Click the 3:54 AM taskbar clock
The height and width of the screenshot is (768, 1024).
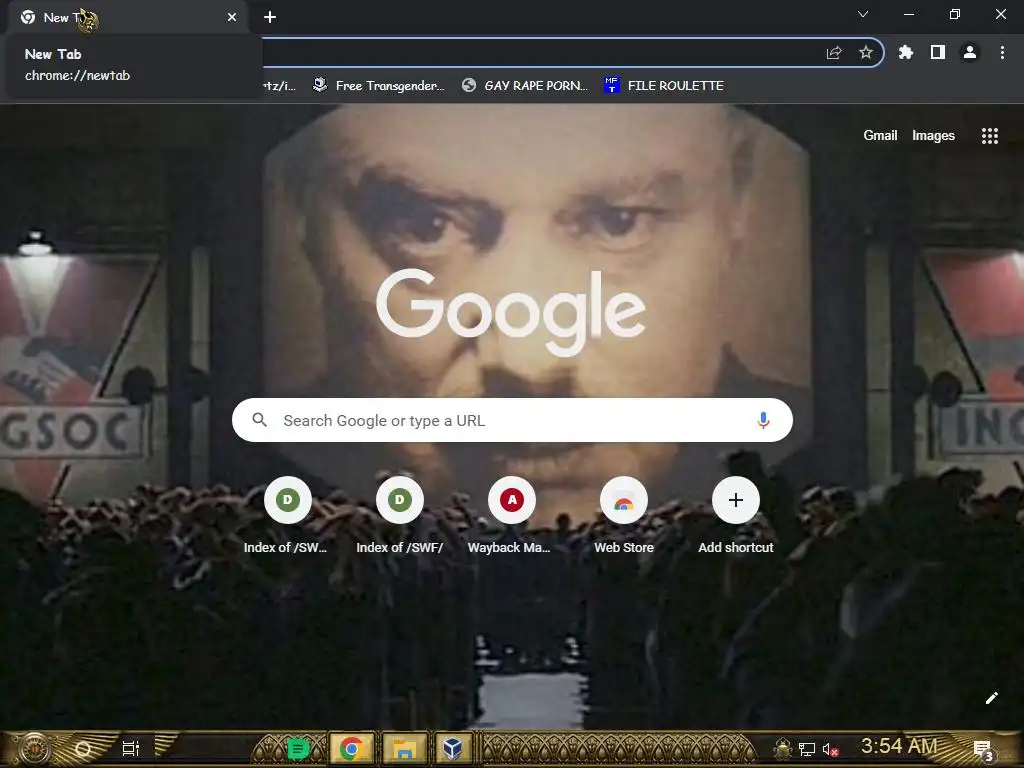(x=899, y=746)
